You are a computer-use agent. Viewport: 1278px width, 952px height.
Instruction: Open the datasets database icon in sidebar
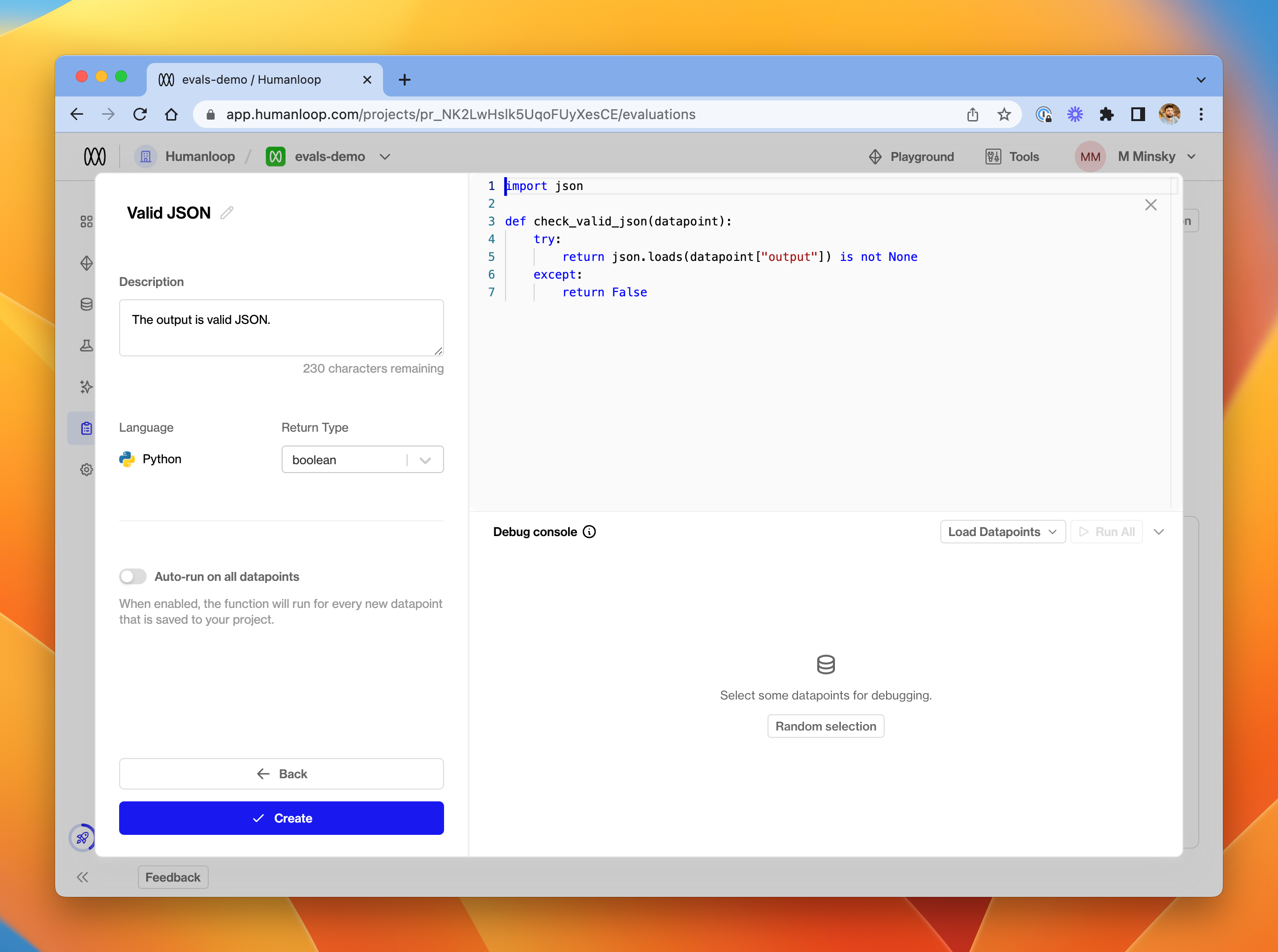point(87,304)
